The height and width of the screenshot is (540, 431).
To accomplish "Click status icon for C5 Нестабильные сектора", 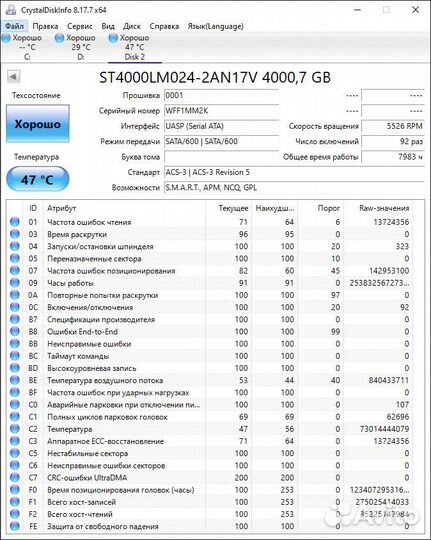I will pyautogui.click(x=14, y=453).
